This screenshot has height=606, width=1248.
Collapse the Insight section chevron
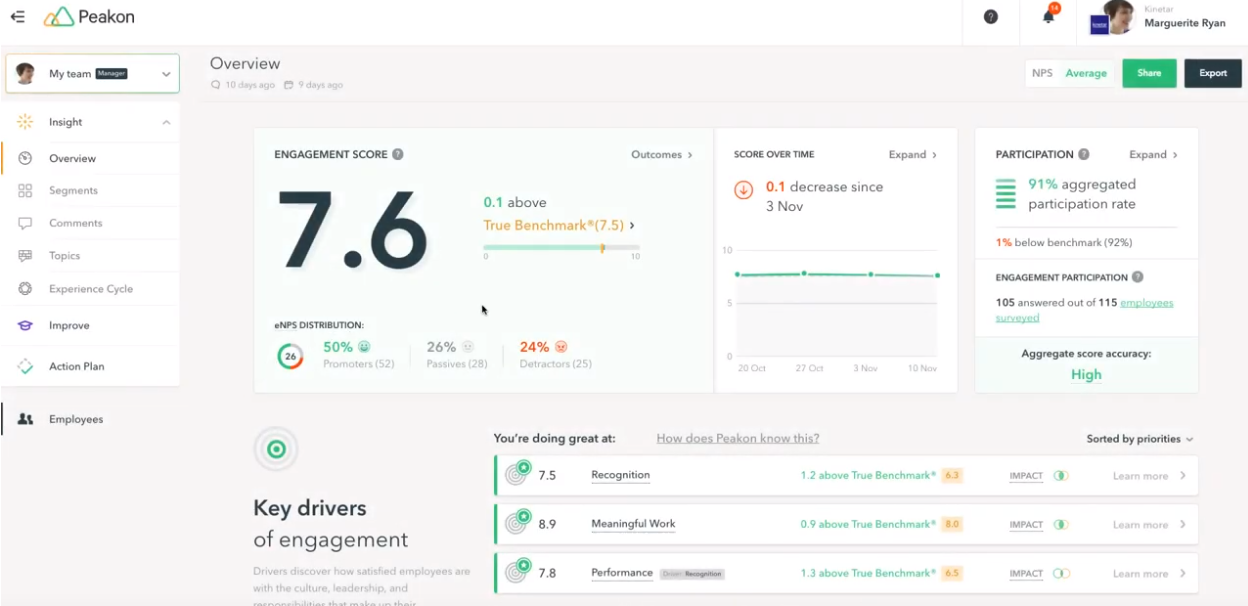coord(166,122)
